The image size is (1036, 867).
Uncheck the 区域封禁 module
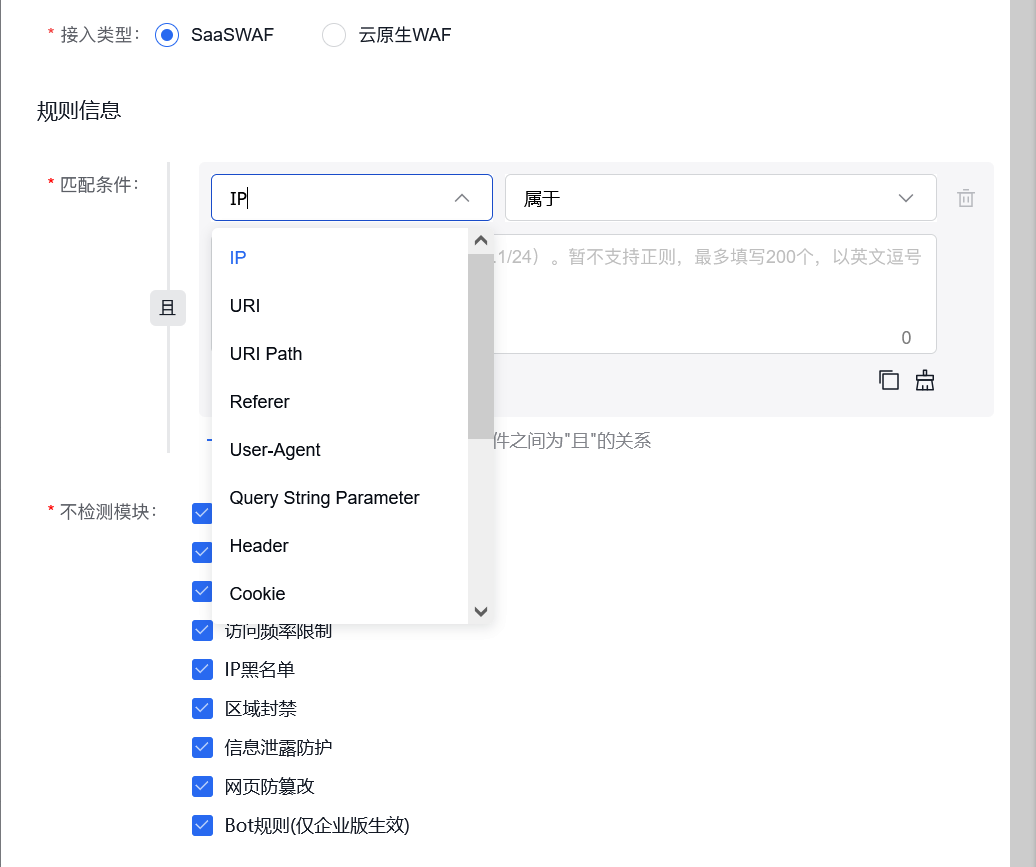[201, 707]
